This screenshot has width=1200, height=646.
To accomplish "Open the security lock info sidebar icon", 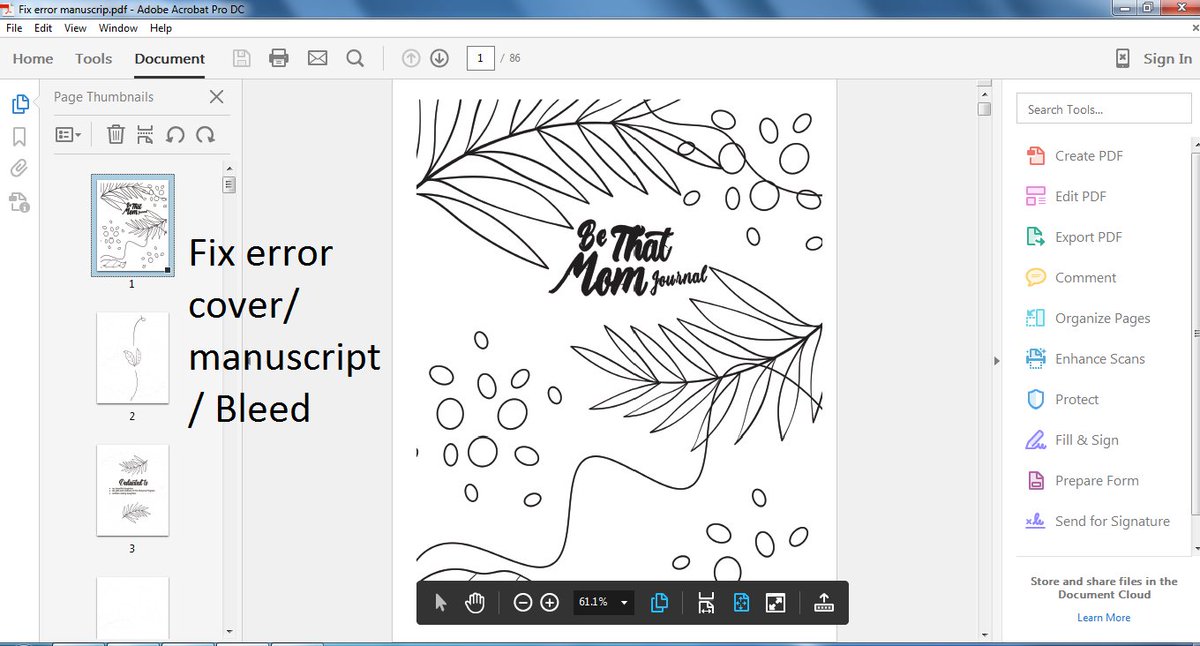I will point(19,203).
